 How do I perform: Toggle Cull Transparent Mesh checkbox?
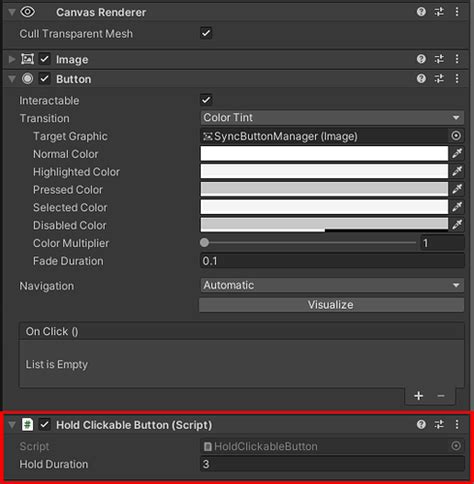coord(206,33)
